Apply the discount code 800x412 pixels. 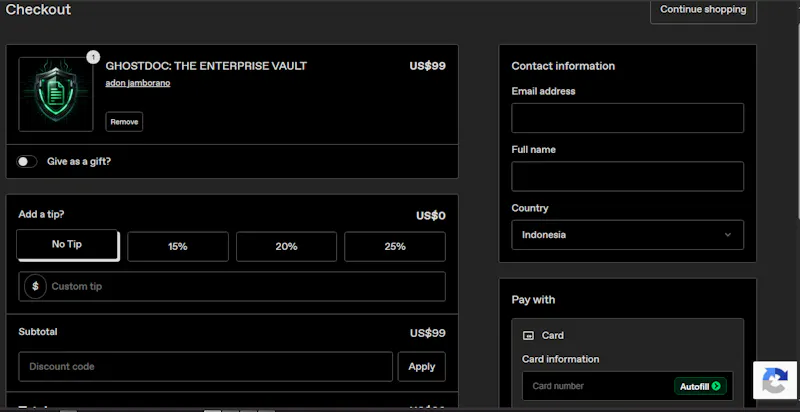pos(421,367)
